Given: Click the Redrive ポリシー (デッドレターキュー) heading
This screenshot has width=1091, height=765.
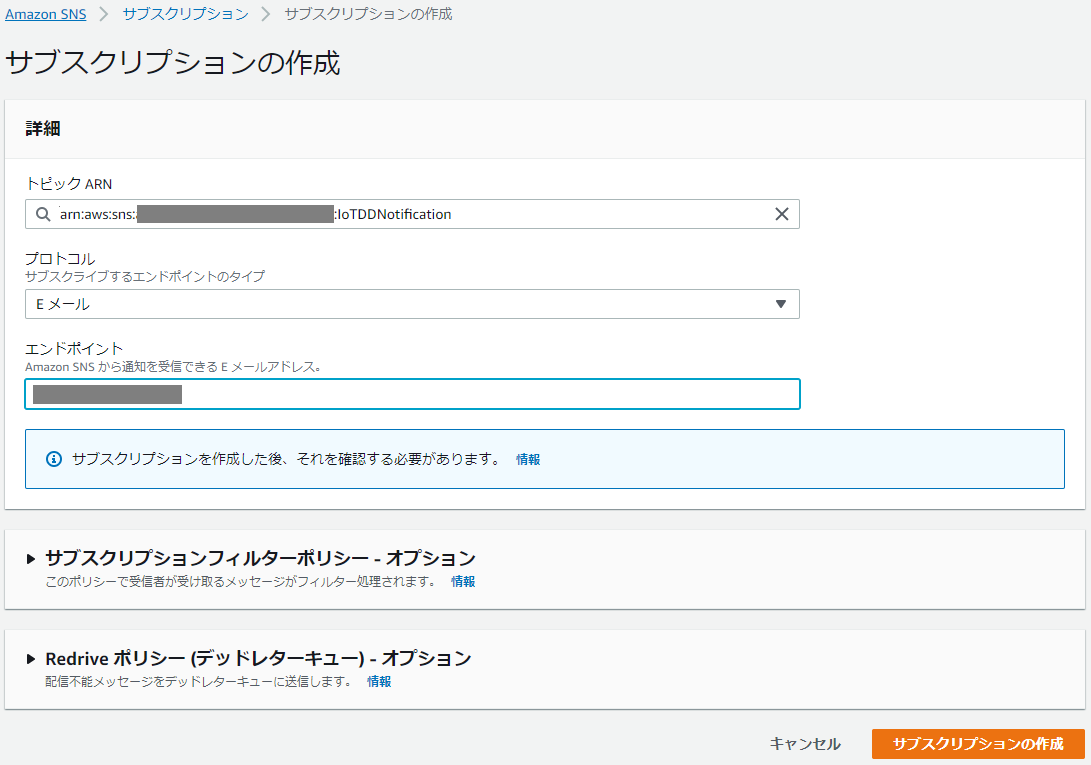Looking at the screenshot, I should point(258,658).
